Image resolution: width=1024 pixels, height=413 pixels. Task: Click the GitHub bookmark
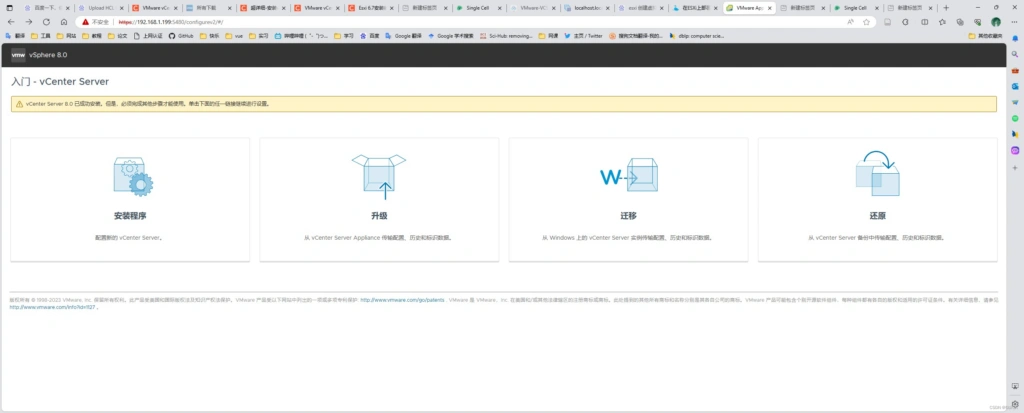182,36
